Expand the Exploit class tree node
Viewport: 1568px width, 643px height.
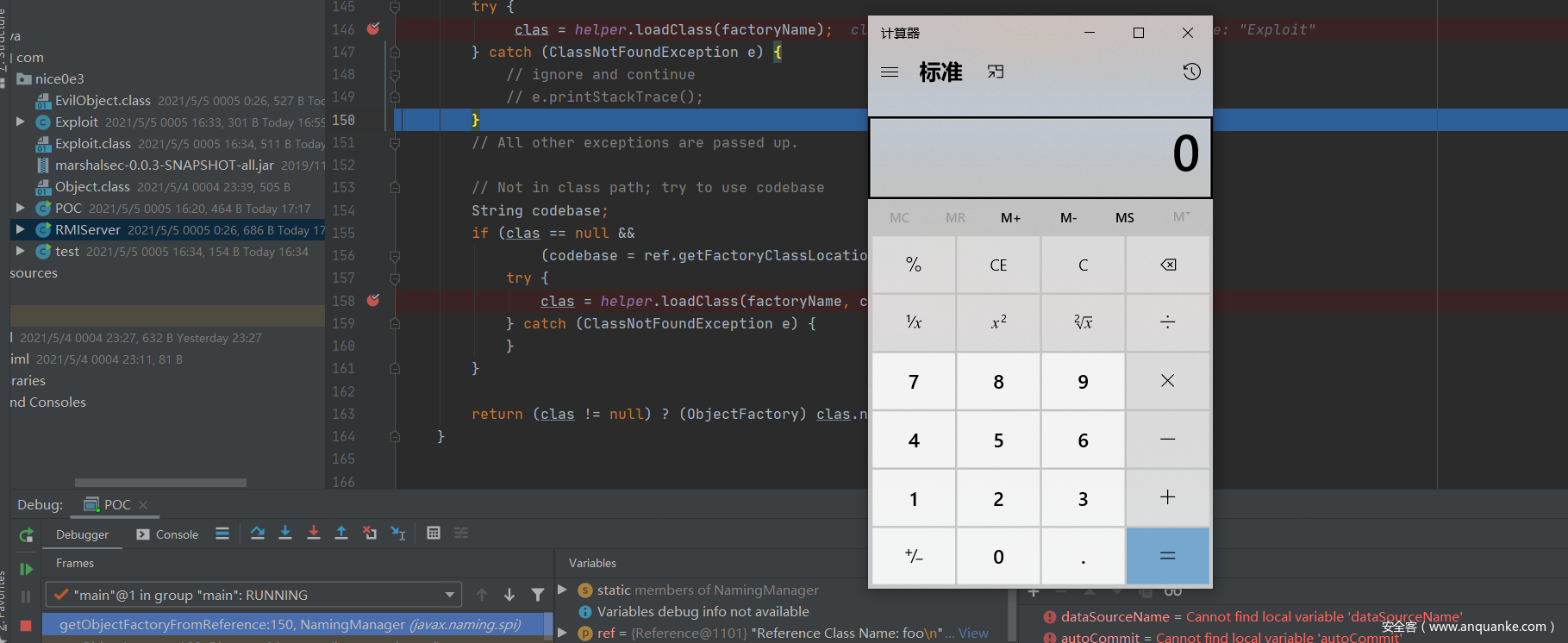(20, 122)
